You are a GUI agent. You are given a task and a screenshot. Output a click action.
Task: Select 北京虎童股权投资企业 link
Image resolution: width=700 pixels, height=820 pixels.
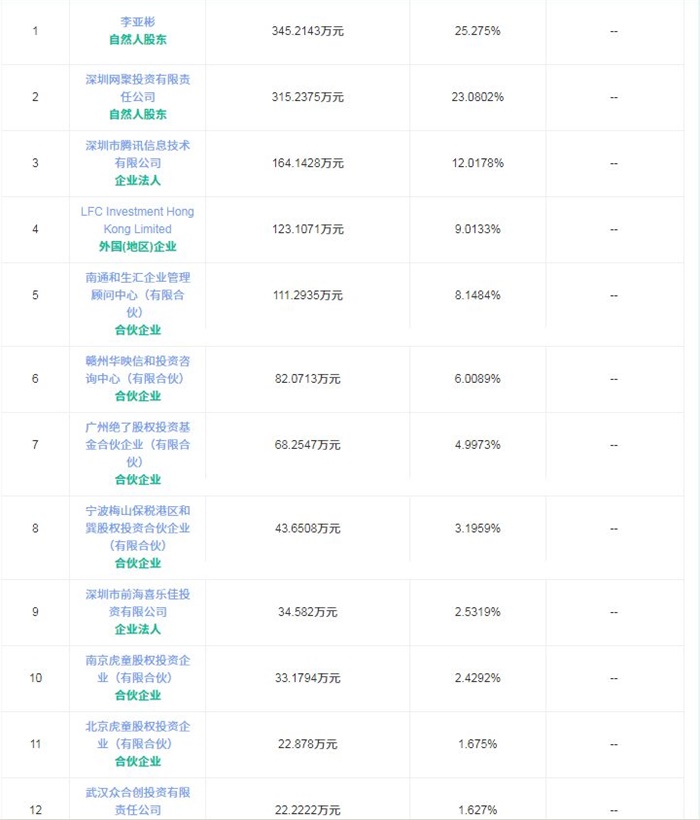(x=138, y=735)
